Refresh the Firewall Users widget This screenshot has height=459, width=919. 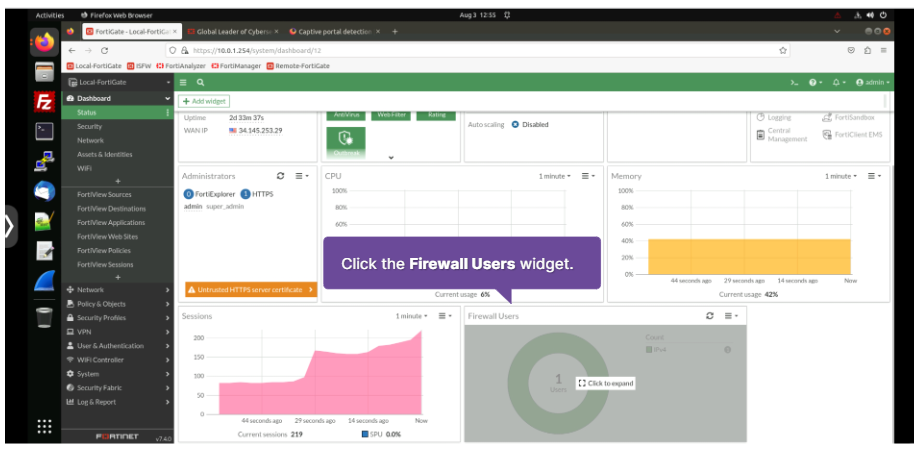710,316
